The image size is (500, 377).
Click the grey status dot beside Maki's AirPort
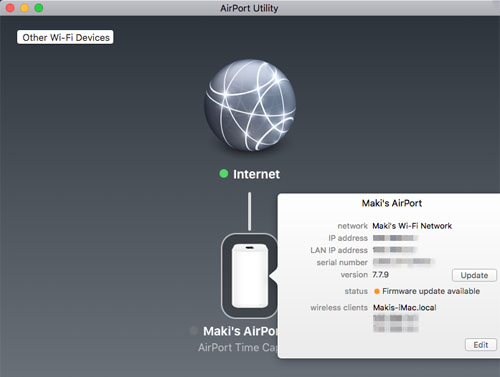[x=193, y=330]
